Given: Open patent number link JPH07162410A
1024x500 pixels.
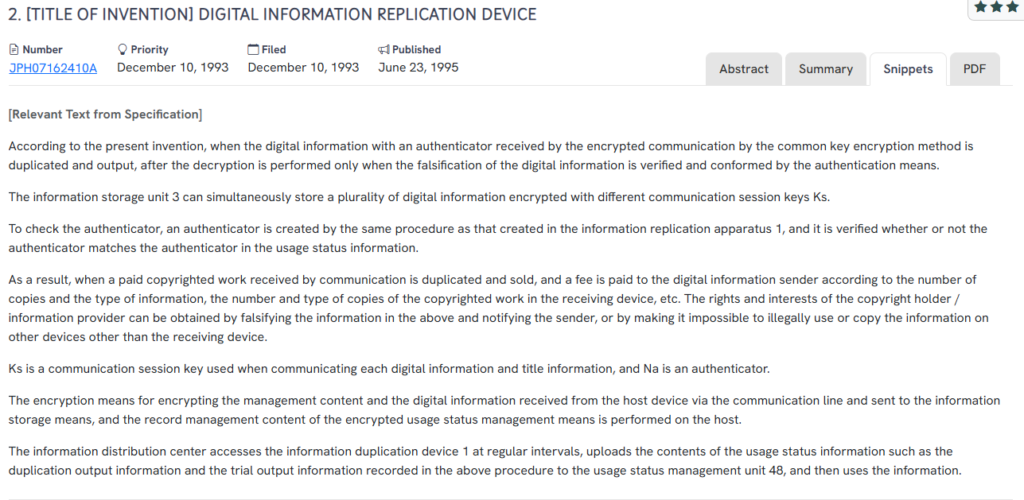Looking at the screenshot, I should tap(53, 68).
